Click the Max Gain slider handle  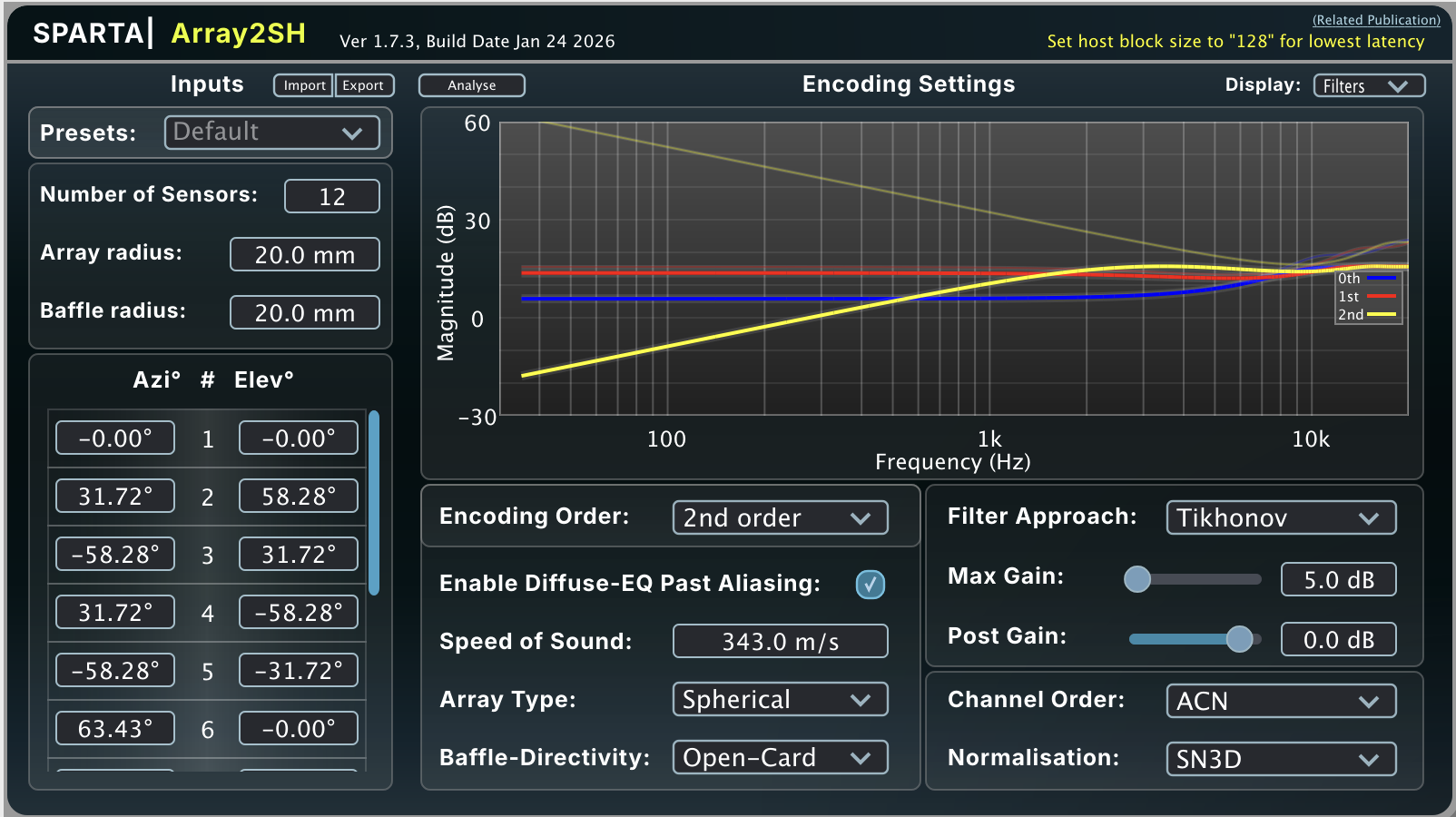tap(1137, 579)
